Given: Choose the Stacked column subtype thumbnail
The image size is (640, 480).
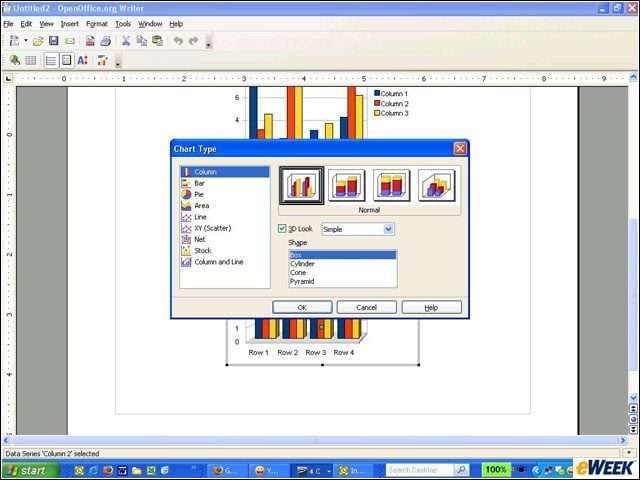Looking at the screenshot, I should (x=347, y=186).
